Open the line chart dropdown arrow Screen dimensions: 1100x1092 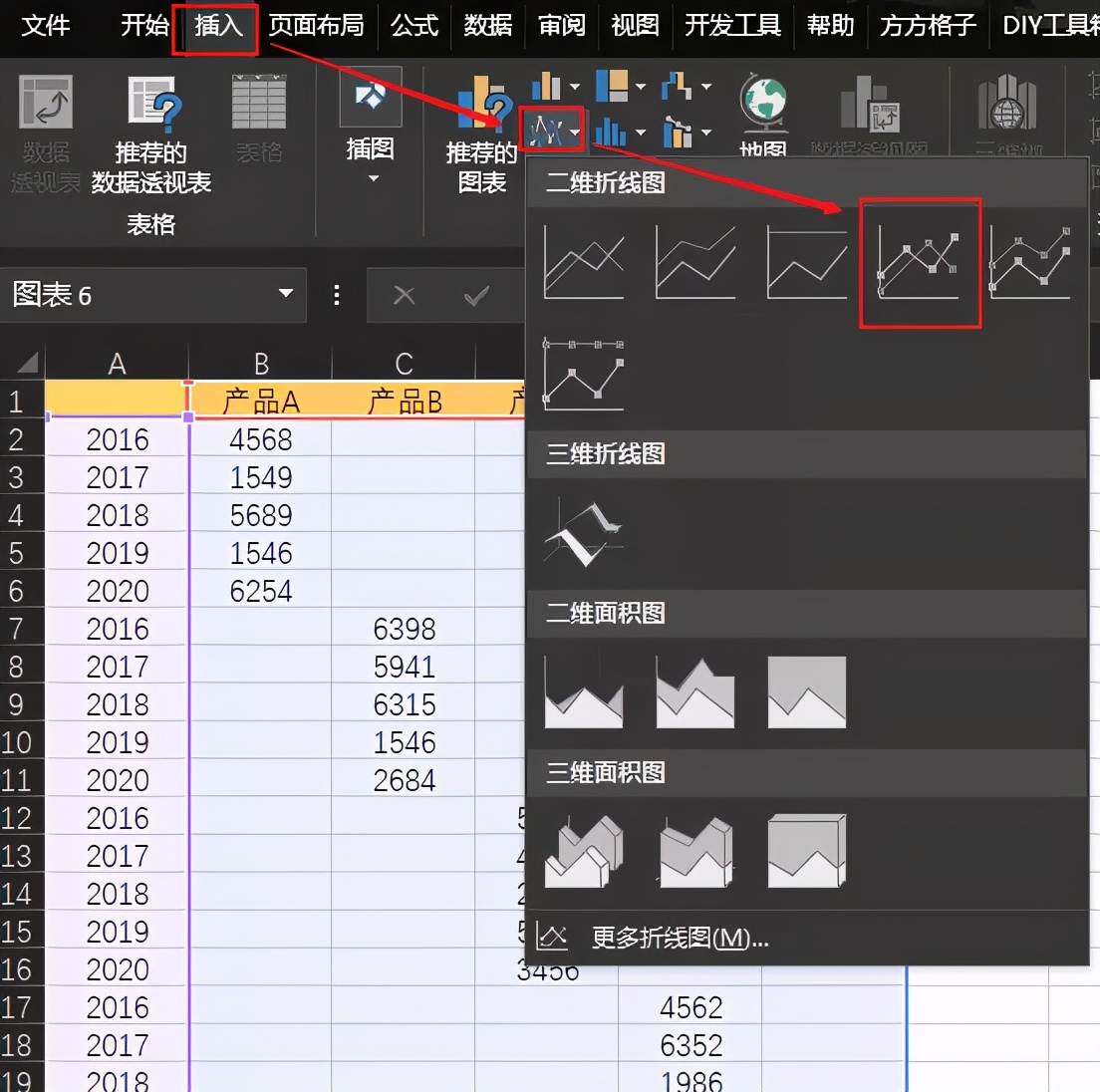(574, 134)
